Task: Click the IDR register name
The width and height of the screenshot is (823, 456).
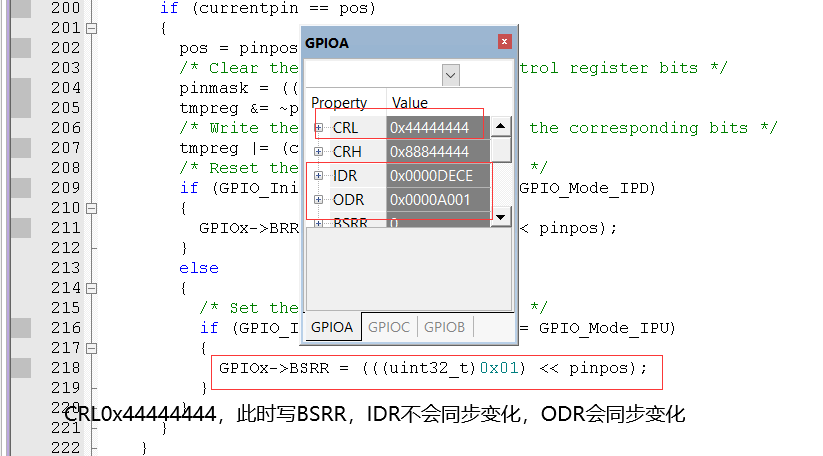Action: pyautogui.click(x=345, y=176)
